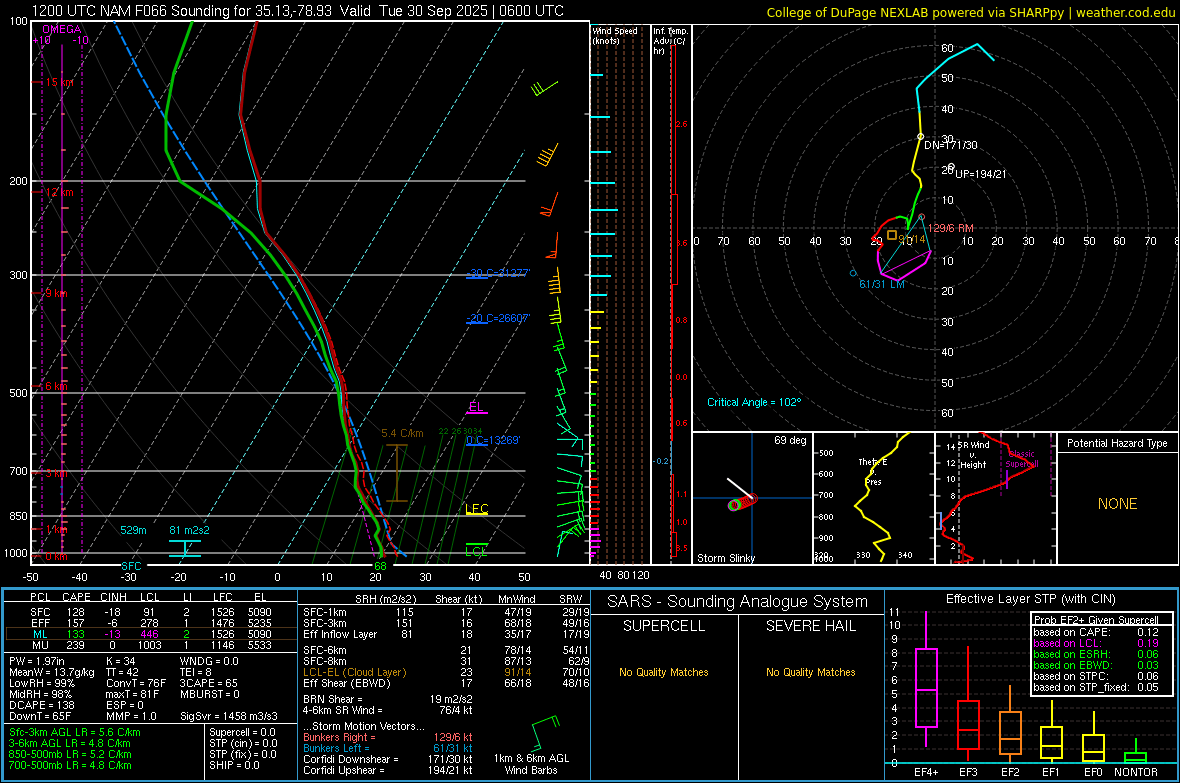Click the '5.4 C/km' lapse rate label

[402, 434]
